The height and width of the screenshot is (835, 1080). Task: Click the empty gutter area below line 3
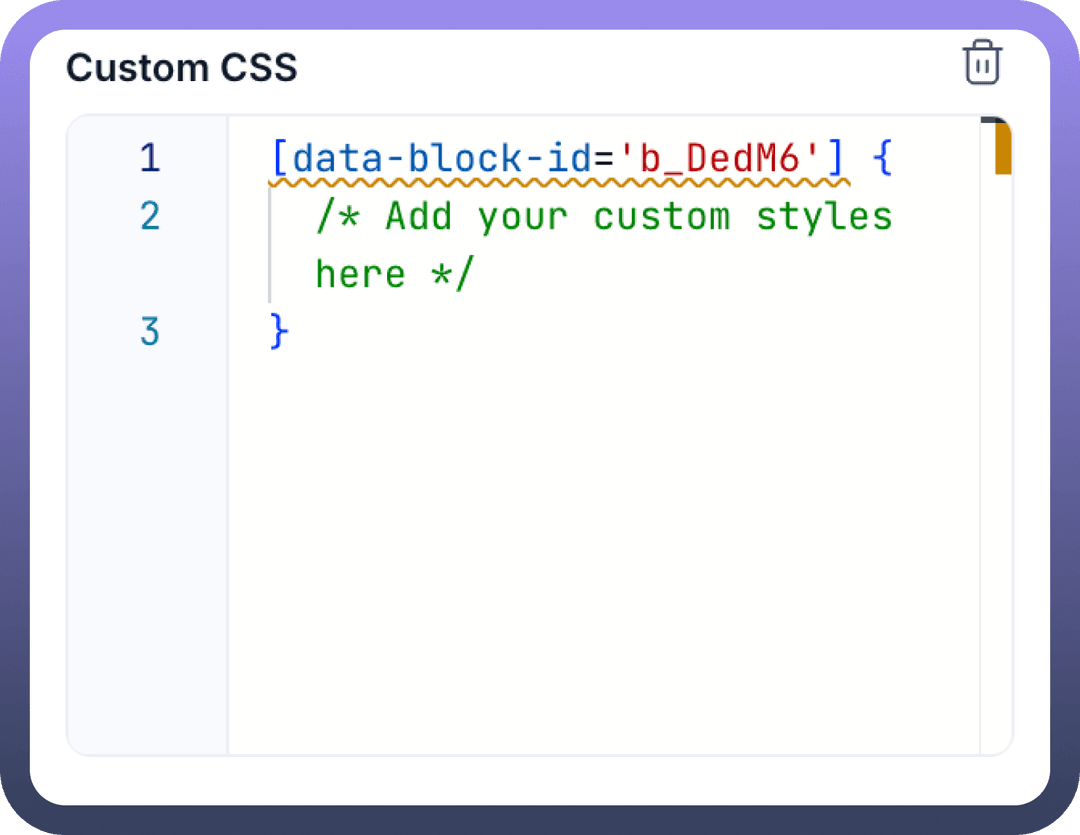(x=149, y=550)
